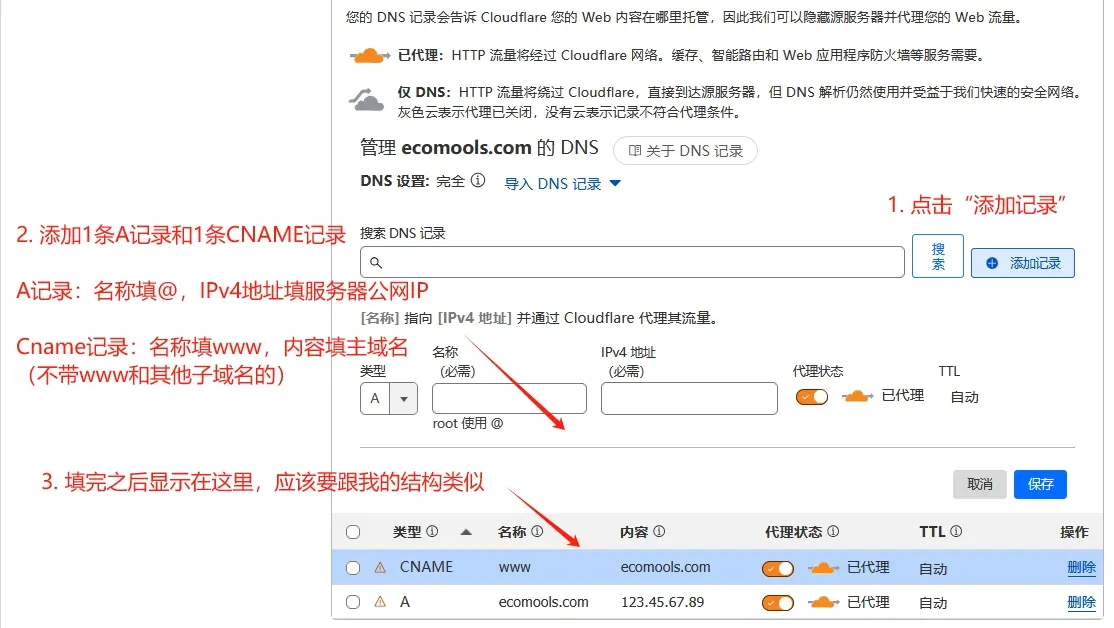Image resolution: width=1114 pixels, height=628 pixels.
Task: Click the CNAME type cell
Action: click(x=426, y=567)
